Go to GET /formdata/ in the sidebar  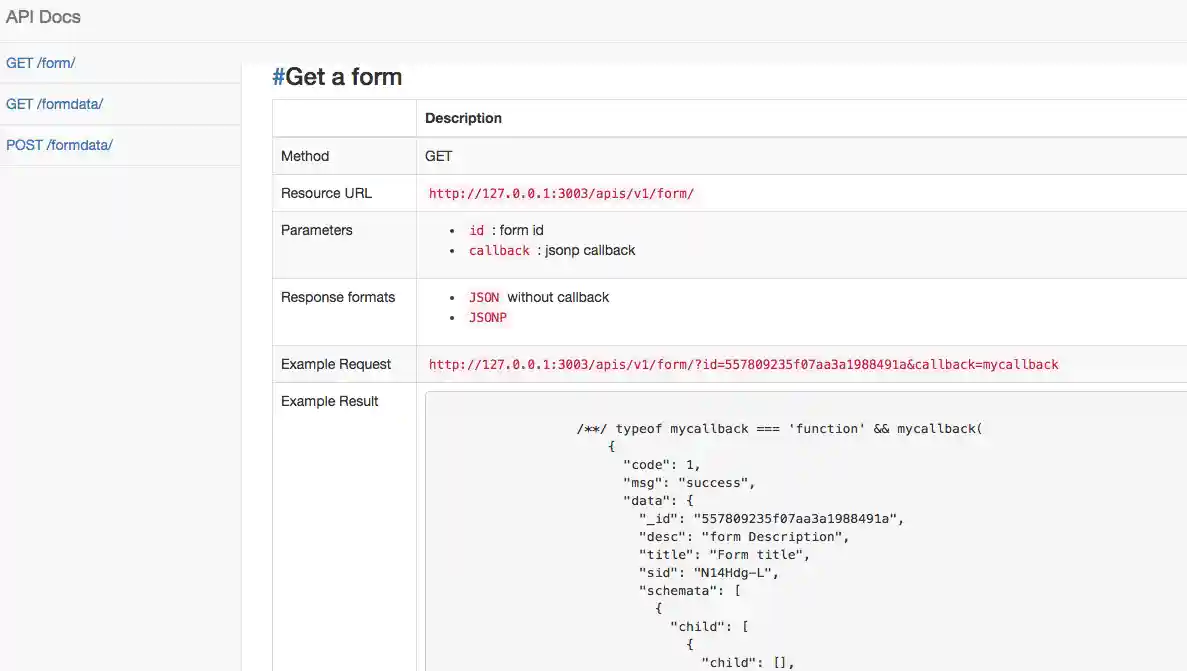click(55, 104)
